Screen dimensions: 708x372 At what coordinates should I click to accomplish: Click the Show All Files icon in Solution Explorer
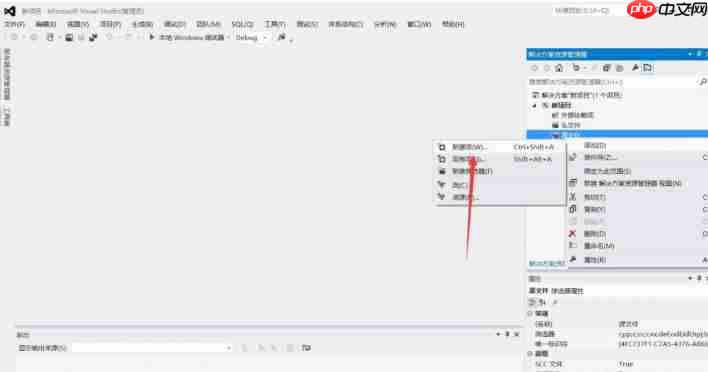pos(620,68)
